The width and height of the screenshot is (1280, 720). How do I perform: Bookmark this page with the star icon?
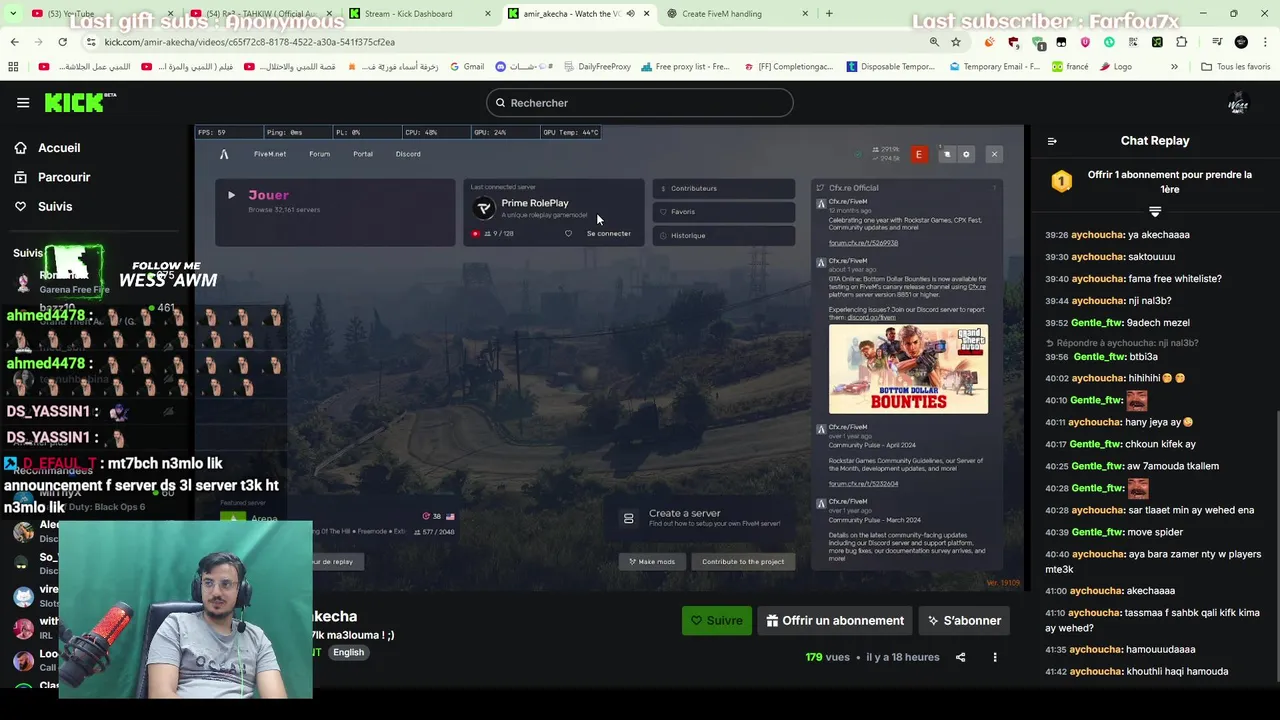[x=956, y=42]
